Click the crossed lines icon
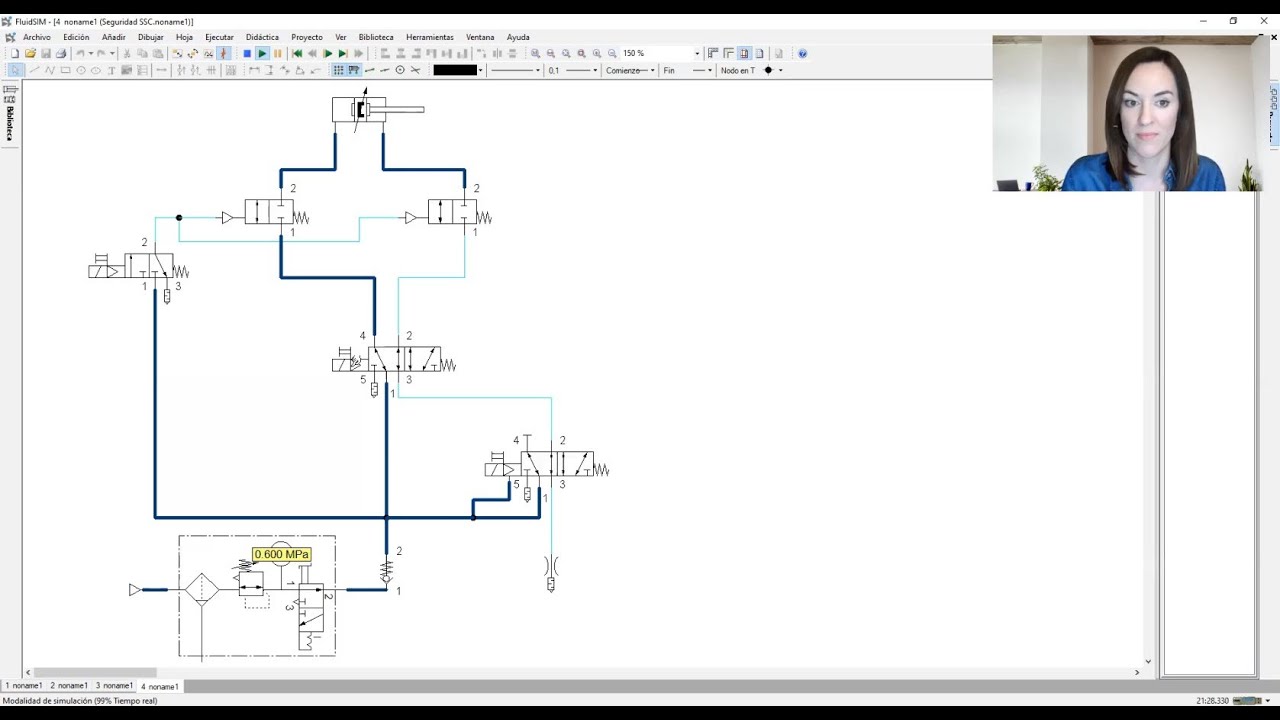The height and width of the screenshot is (720, 1280). click(x=415, y=70)
